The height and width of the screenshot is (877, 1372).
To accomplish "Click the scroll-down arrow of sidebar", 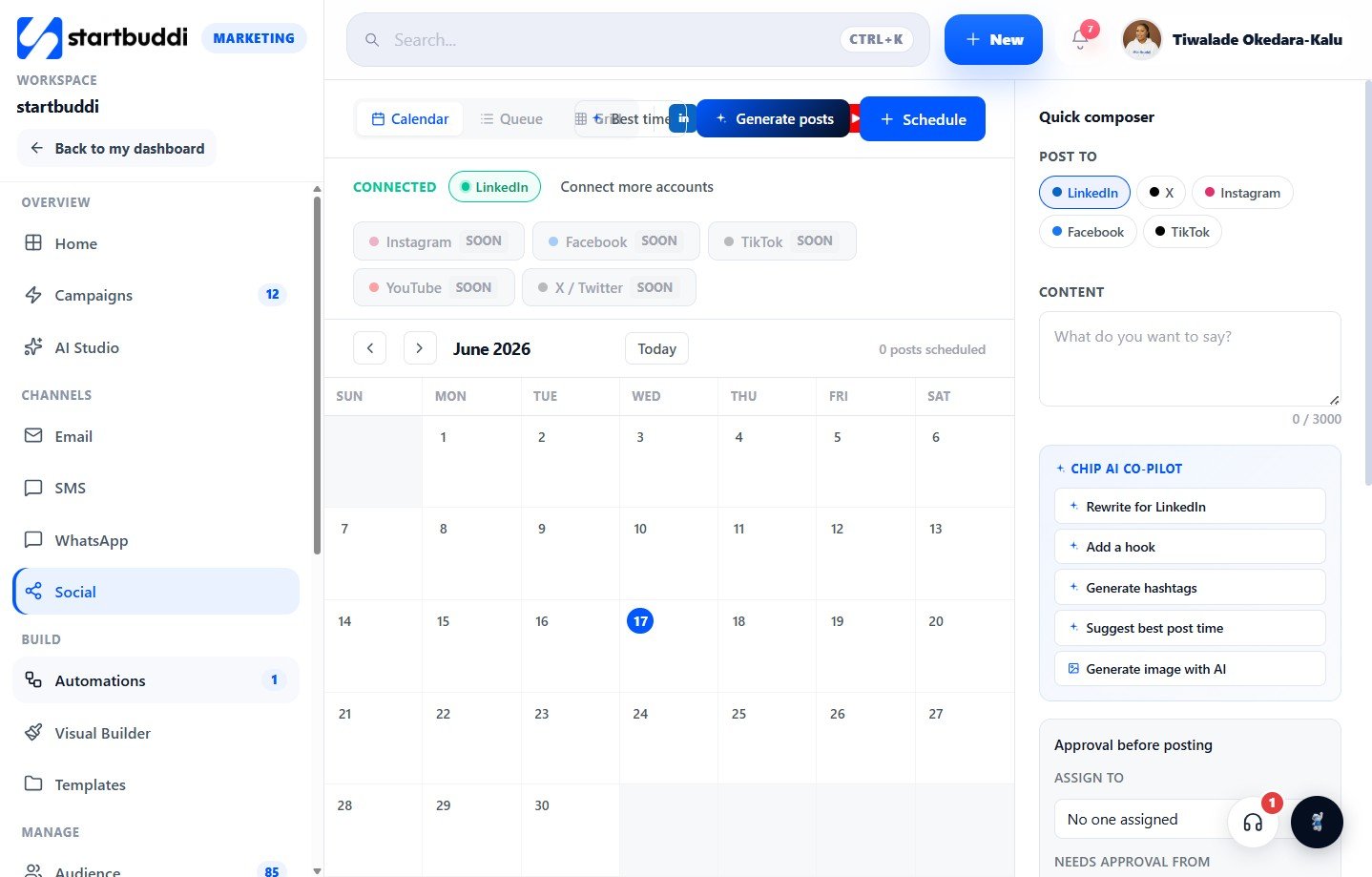I will (x=317, y=869).
